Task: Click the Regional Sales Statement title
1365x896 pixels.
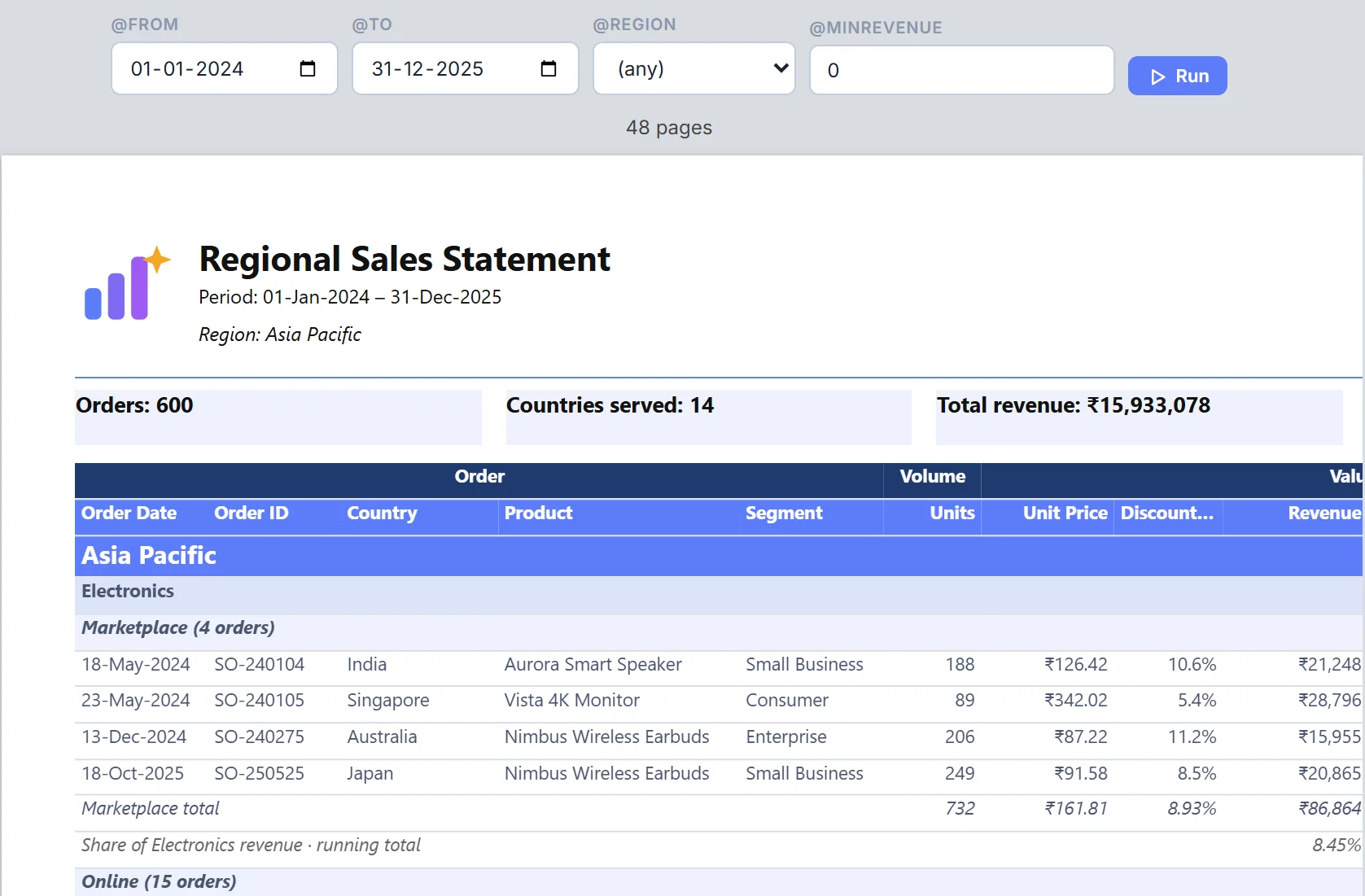Action: [x=405, y=260]
